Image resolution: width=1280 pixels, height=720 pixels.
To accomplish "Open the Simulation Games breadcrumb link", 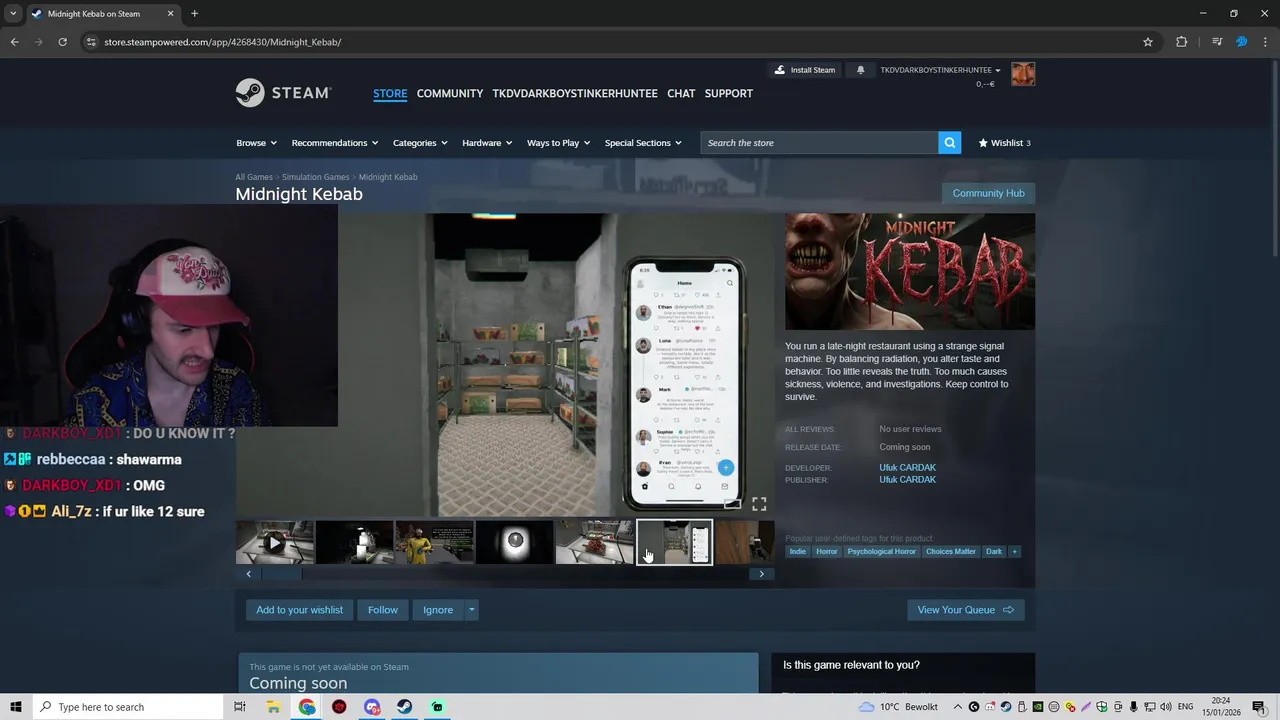I will click(x=315, y=177).
